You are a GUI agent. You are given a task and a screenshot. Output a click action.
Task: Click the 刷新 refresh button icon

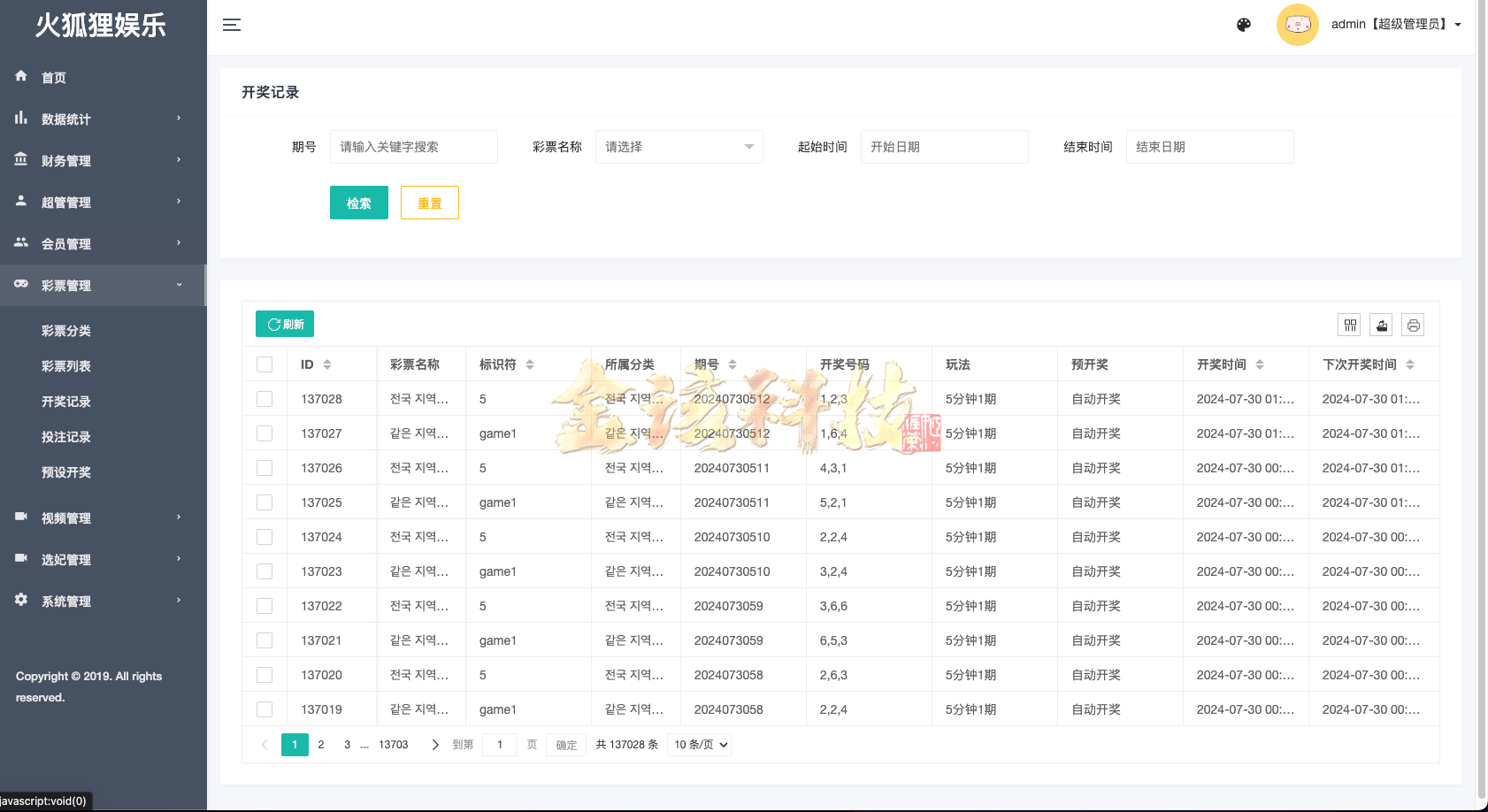273,324
